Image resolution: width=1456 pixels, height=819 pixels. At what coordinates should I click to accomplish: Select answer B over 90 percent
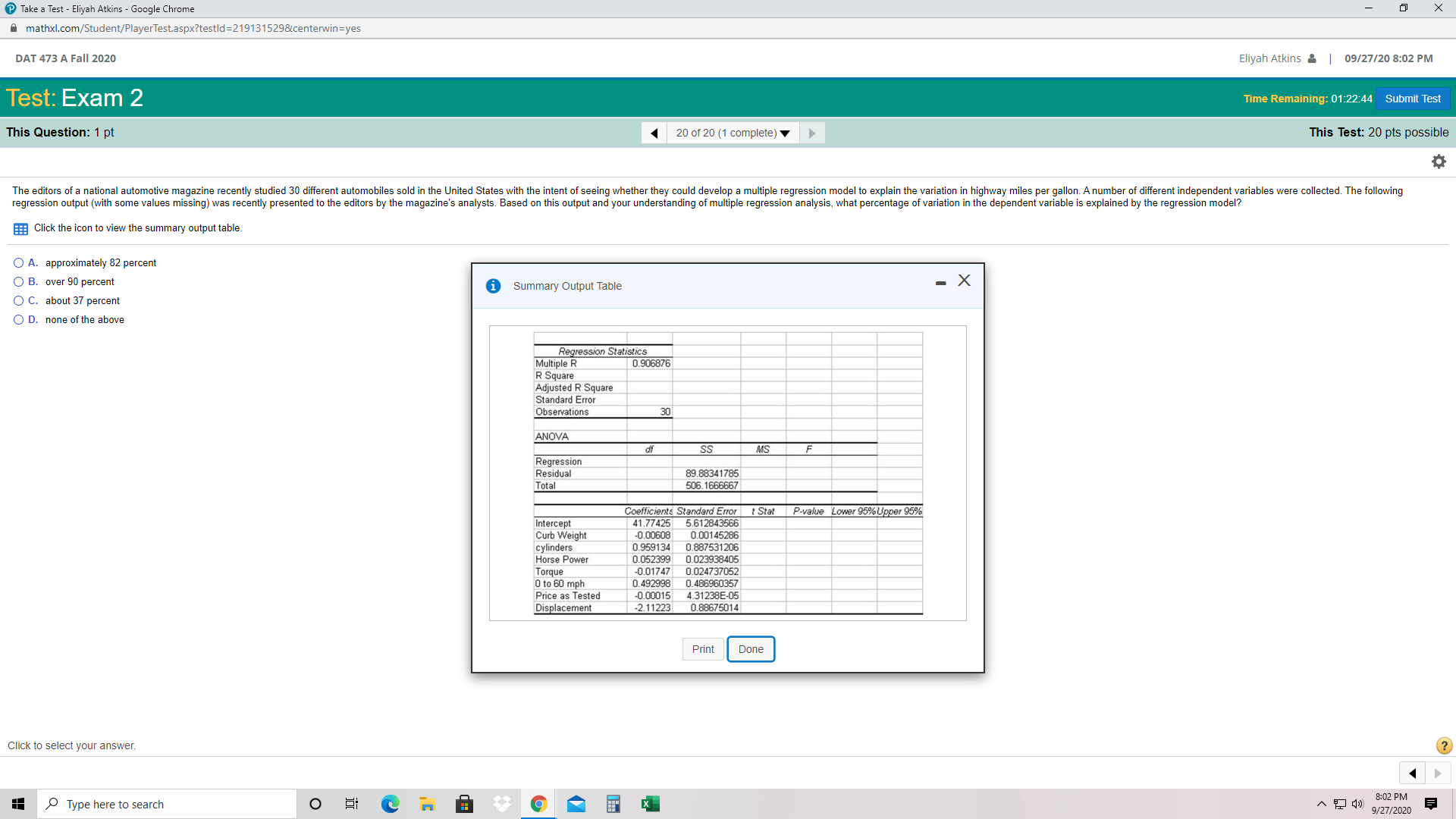(19, 282)
